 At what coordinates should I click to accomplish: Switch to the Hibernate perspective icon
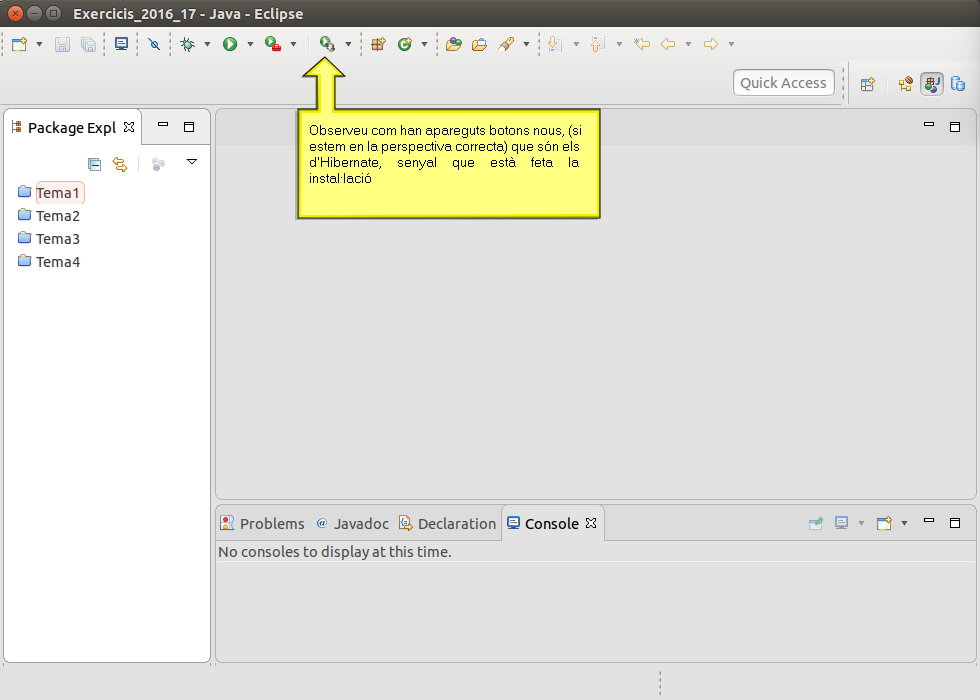[905, 84]
